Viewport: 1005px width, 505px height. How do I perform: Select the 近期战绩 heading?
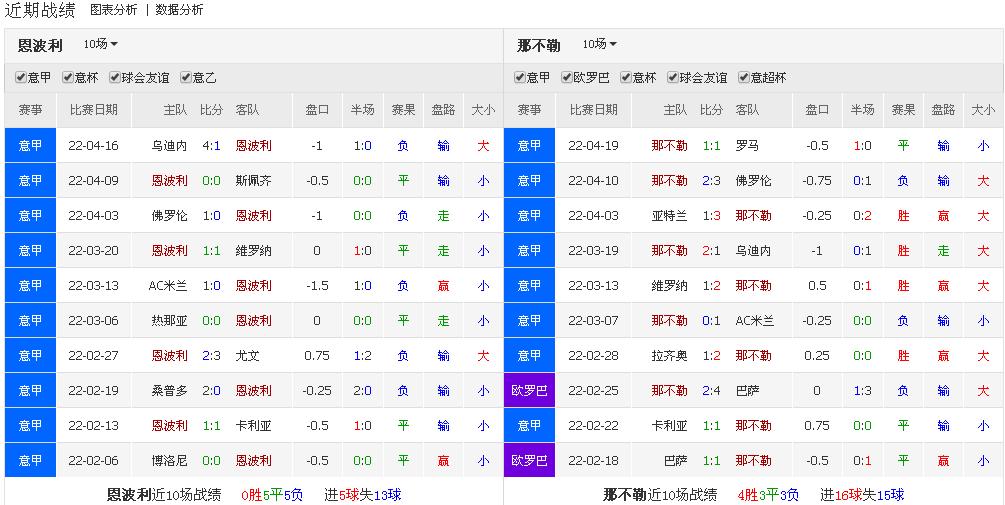40,10
